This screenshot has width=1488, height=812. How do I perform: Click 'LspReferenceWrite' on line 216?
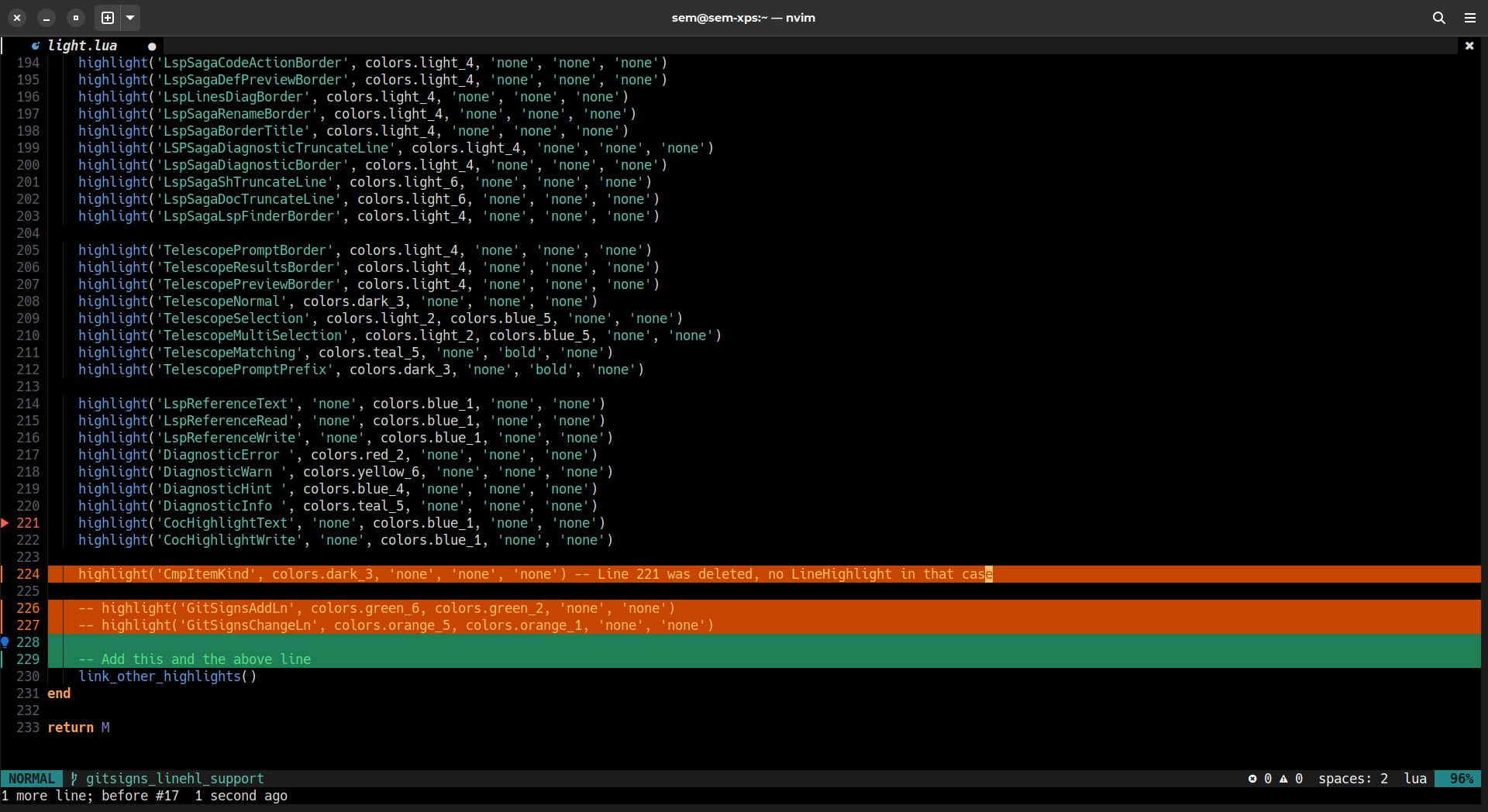pos(229,438)
